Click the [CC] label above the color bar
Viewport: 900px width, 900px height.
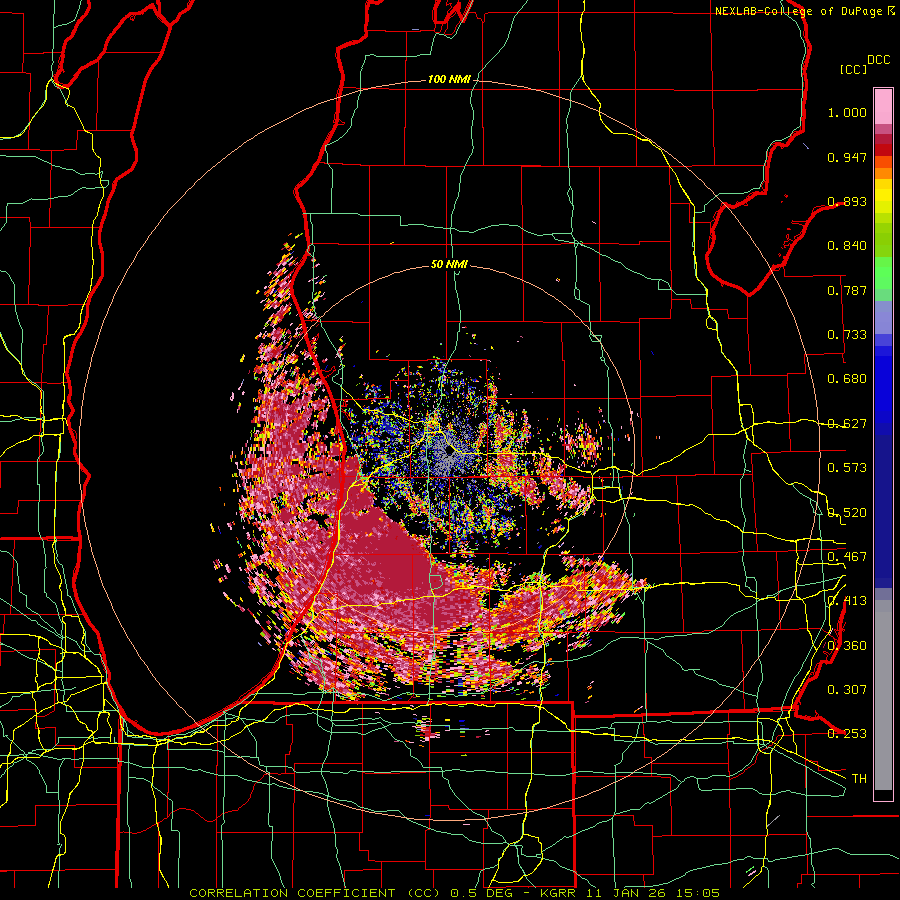[x=853, y=69]
